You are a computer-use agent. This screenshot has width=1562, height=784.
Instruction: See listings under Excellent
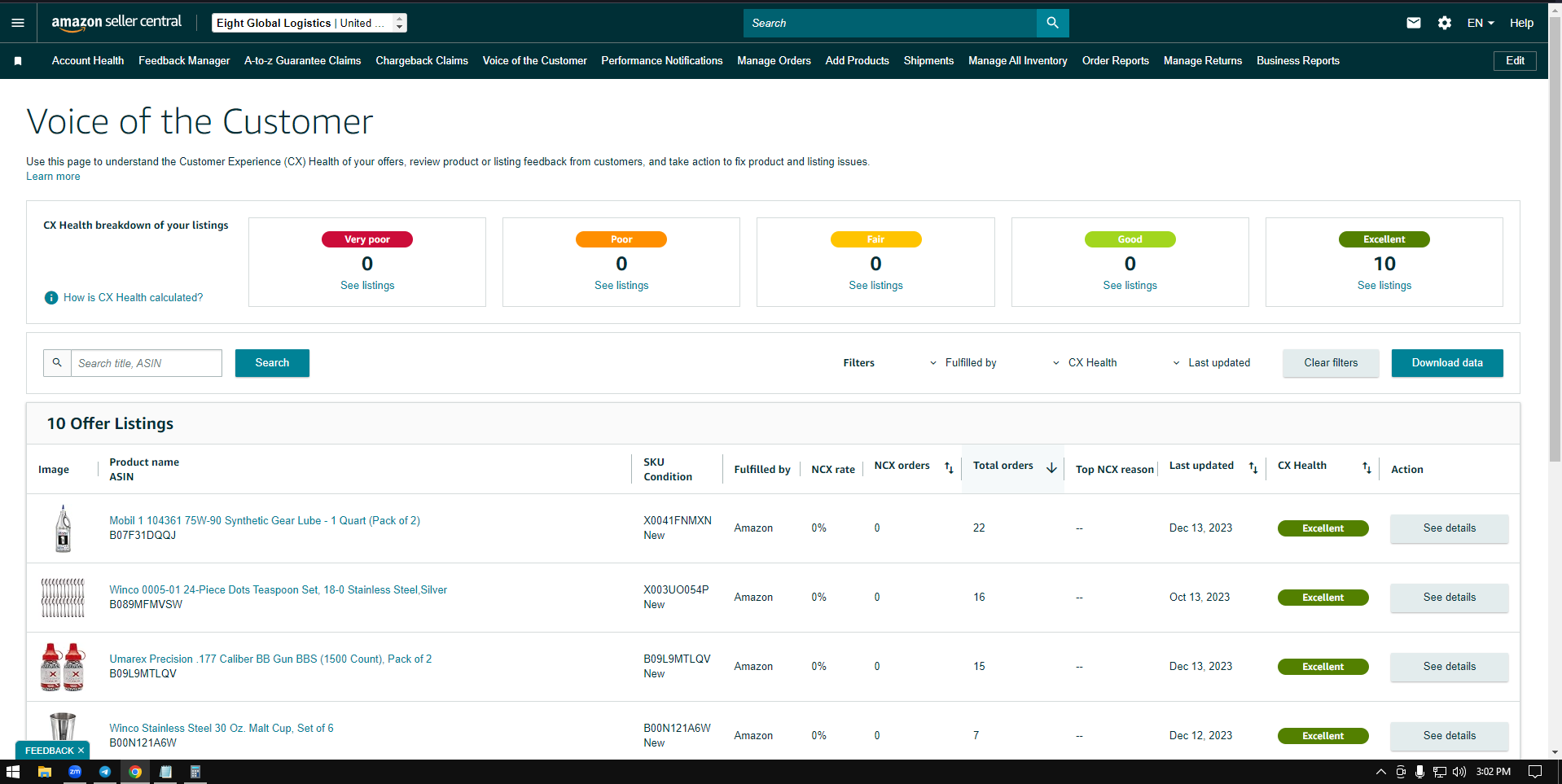tap(1384, 286)
